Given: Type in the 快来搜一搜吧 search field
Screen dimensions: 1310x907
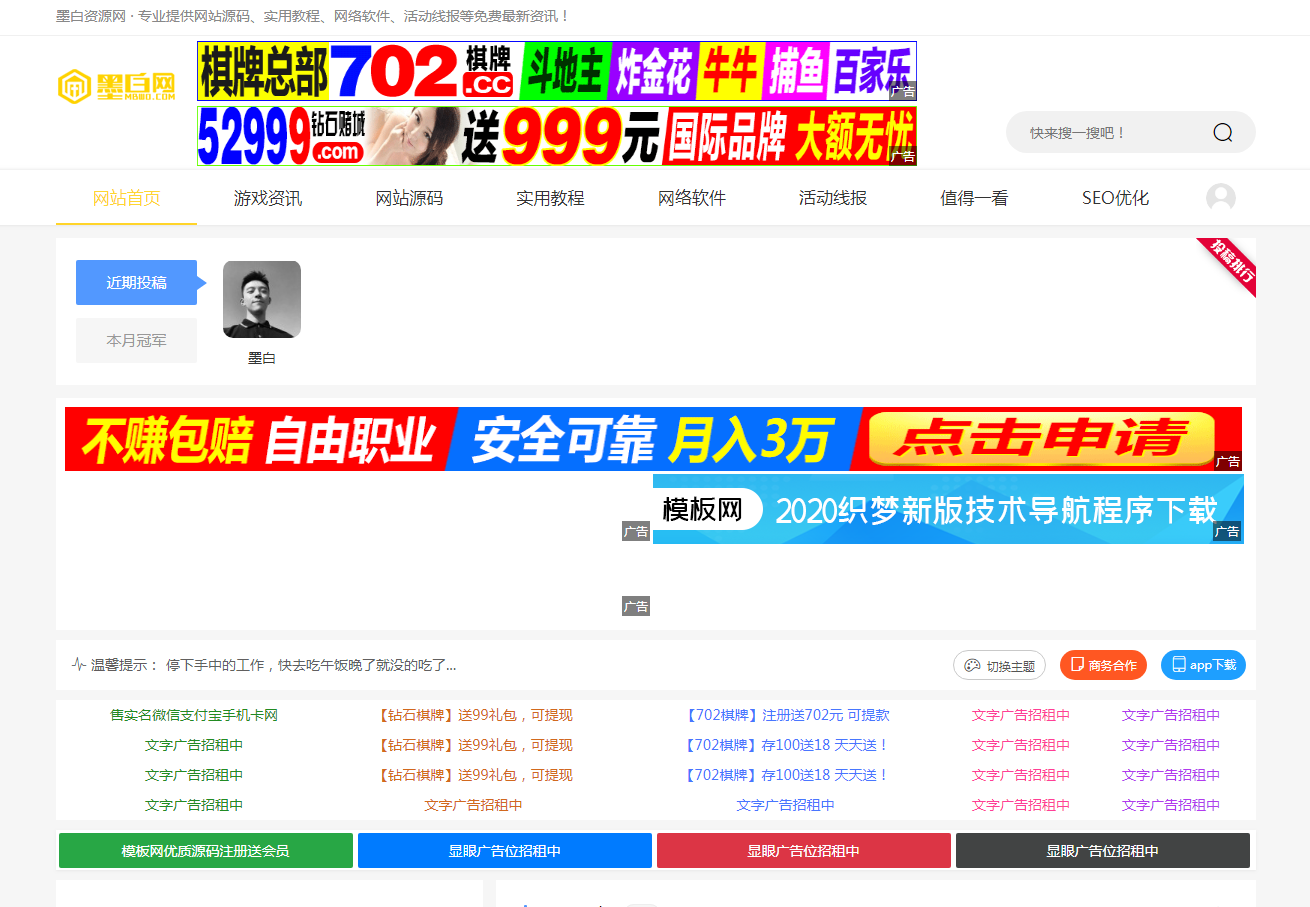Looking at the screenshot, I should [1105, 133].
